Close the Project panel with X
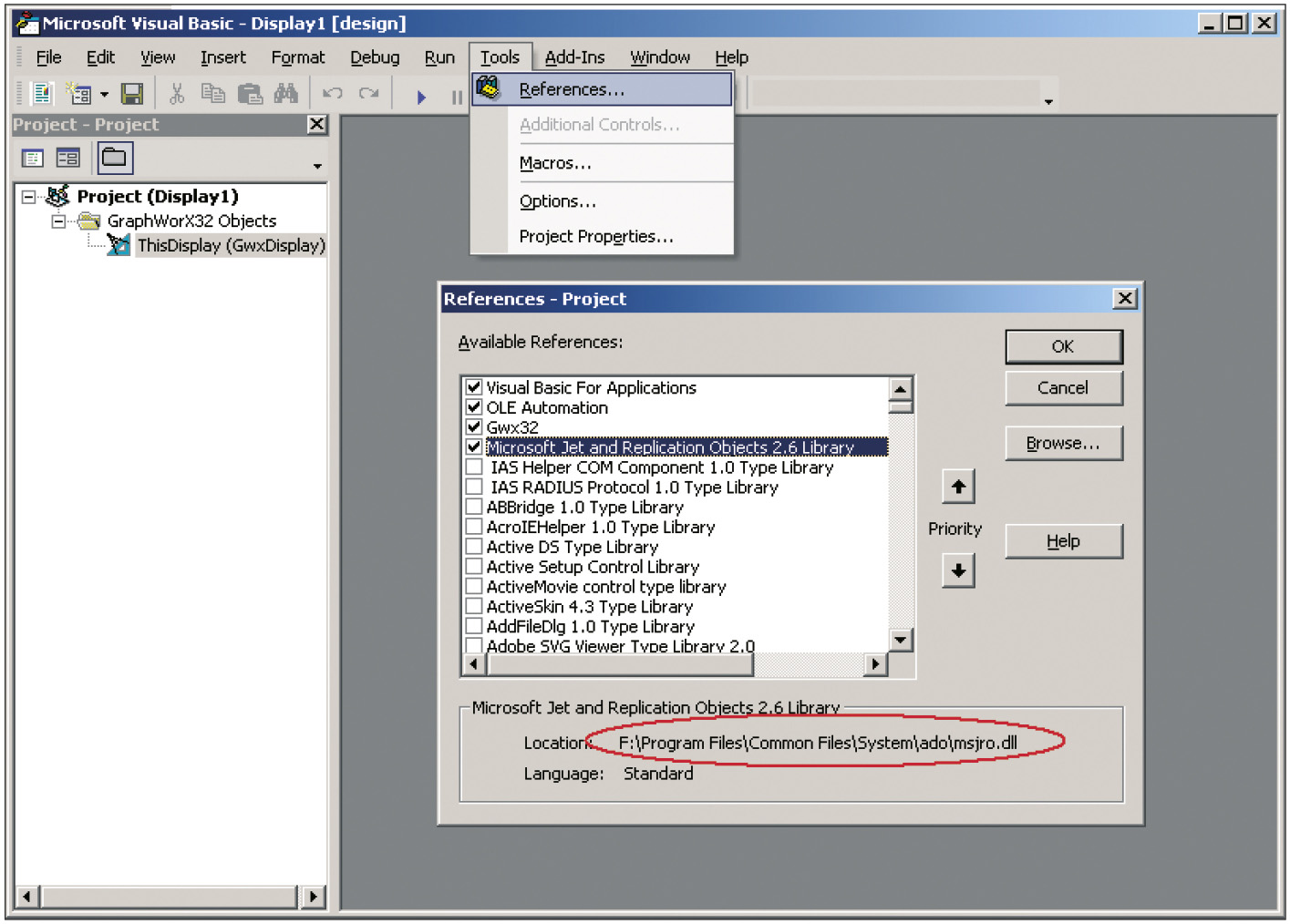Screen dimensions: 1290x924 (316, 124)
